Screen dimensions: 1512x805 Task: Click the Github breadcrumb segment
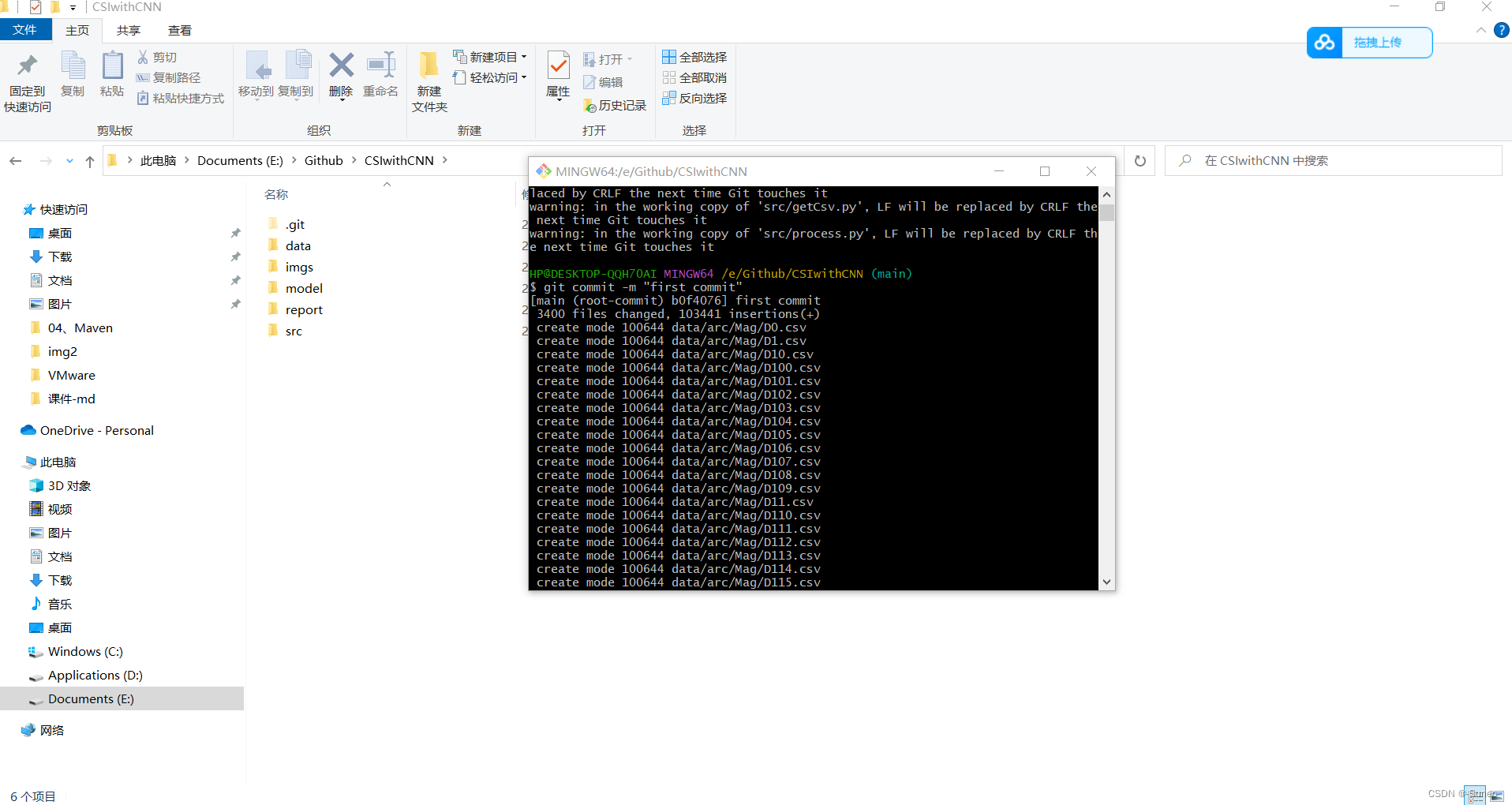pos(324,160)
